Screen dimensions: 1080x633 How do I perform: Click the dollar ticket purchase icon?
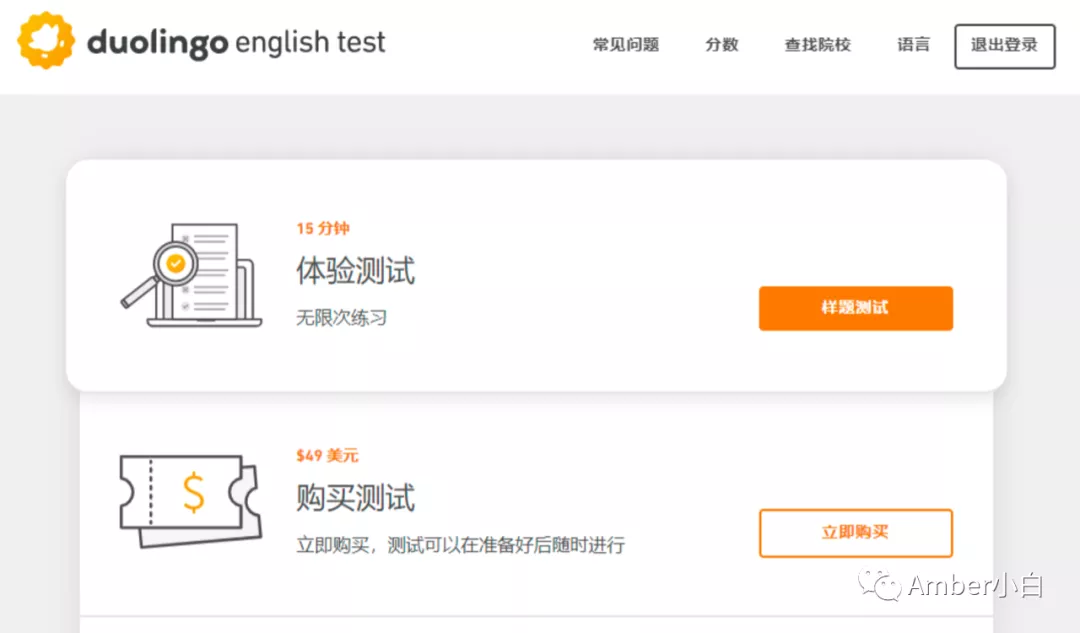pyautogui.click(x=191, y=501)
